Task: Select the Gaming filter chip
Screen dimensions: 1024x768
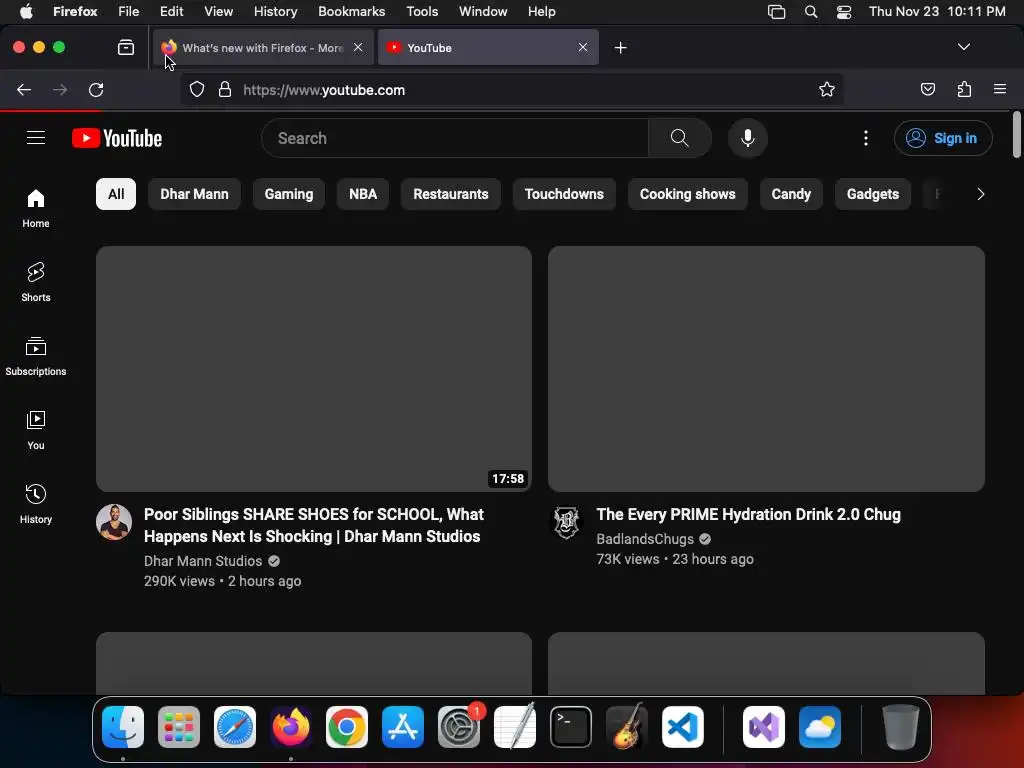Action: click(x=289, y=194)
